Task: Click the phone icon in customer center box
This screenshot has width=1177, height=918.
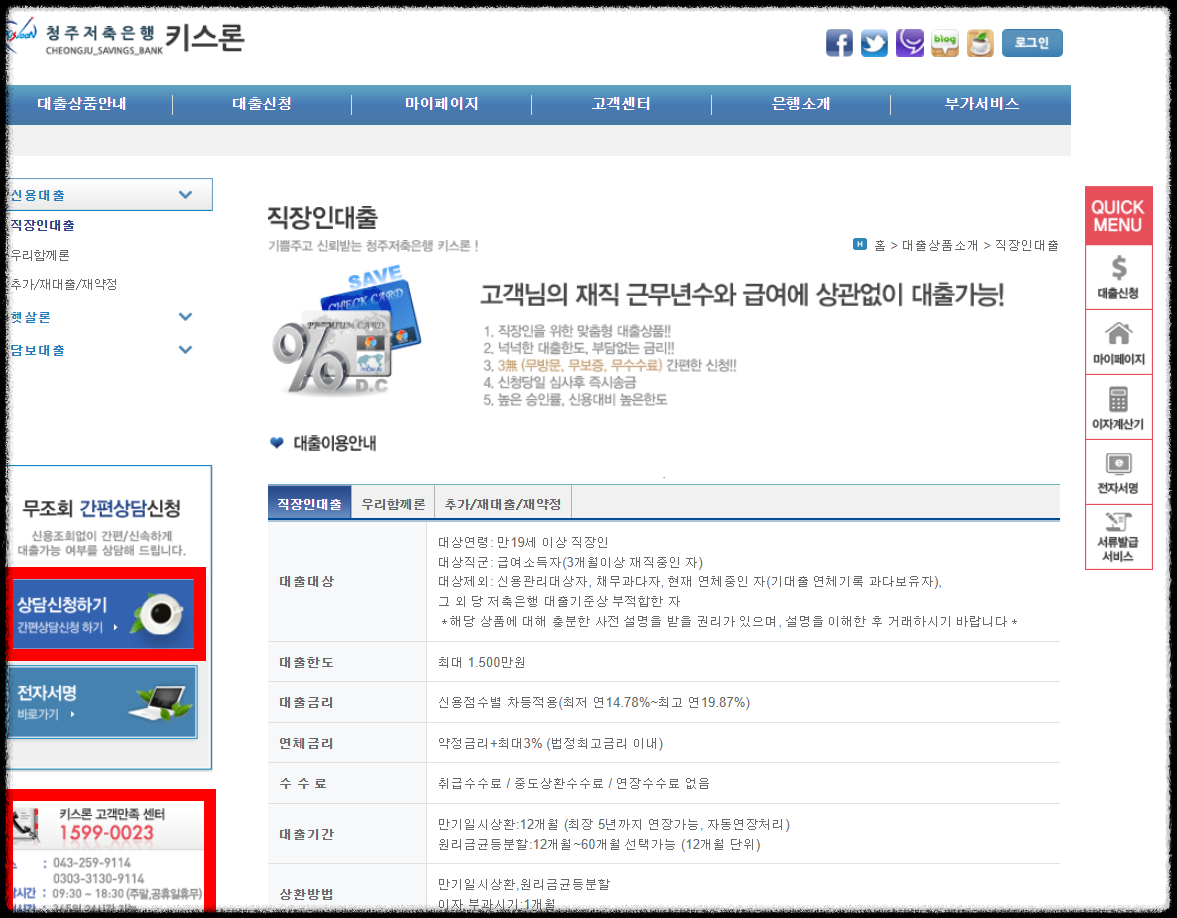Action: pos(26,824)
